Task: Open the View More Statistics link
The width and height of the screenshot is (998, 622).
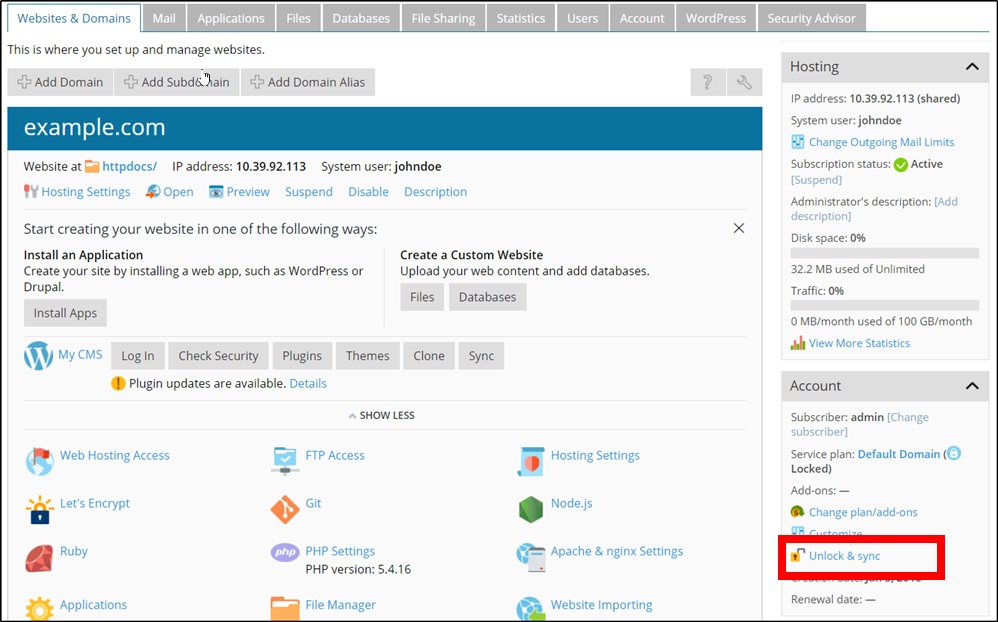Action: click(859, 343)
